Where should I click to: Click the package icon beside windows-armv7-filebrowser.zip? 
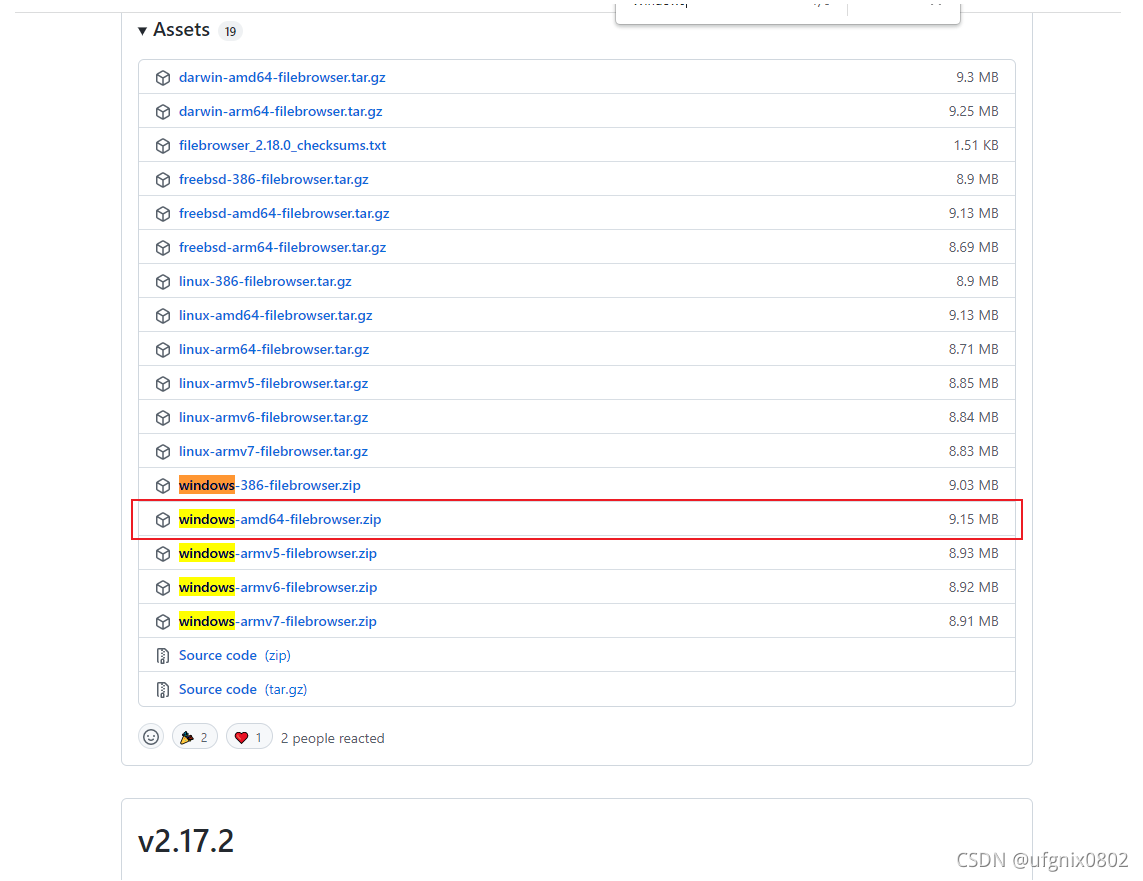click(x=163, y=622)
